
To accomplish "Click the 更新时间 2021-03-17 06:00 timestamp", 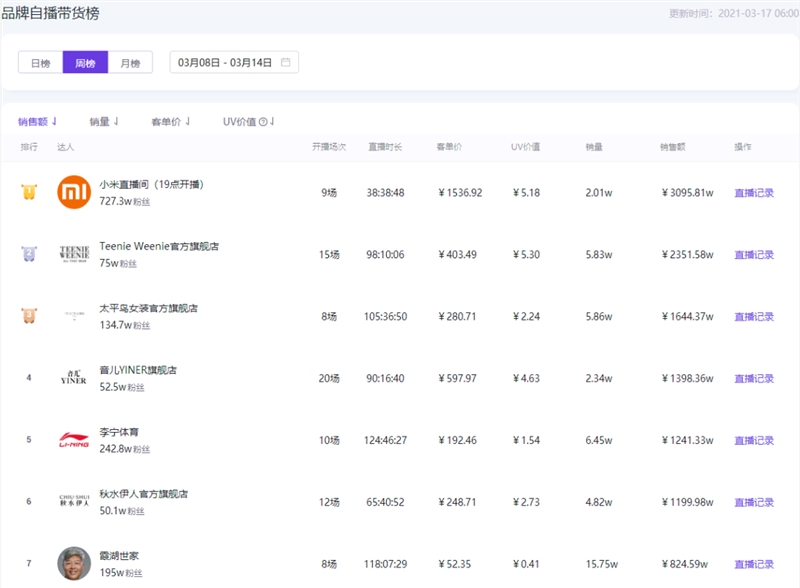I will (734, 14).
